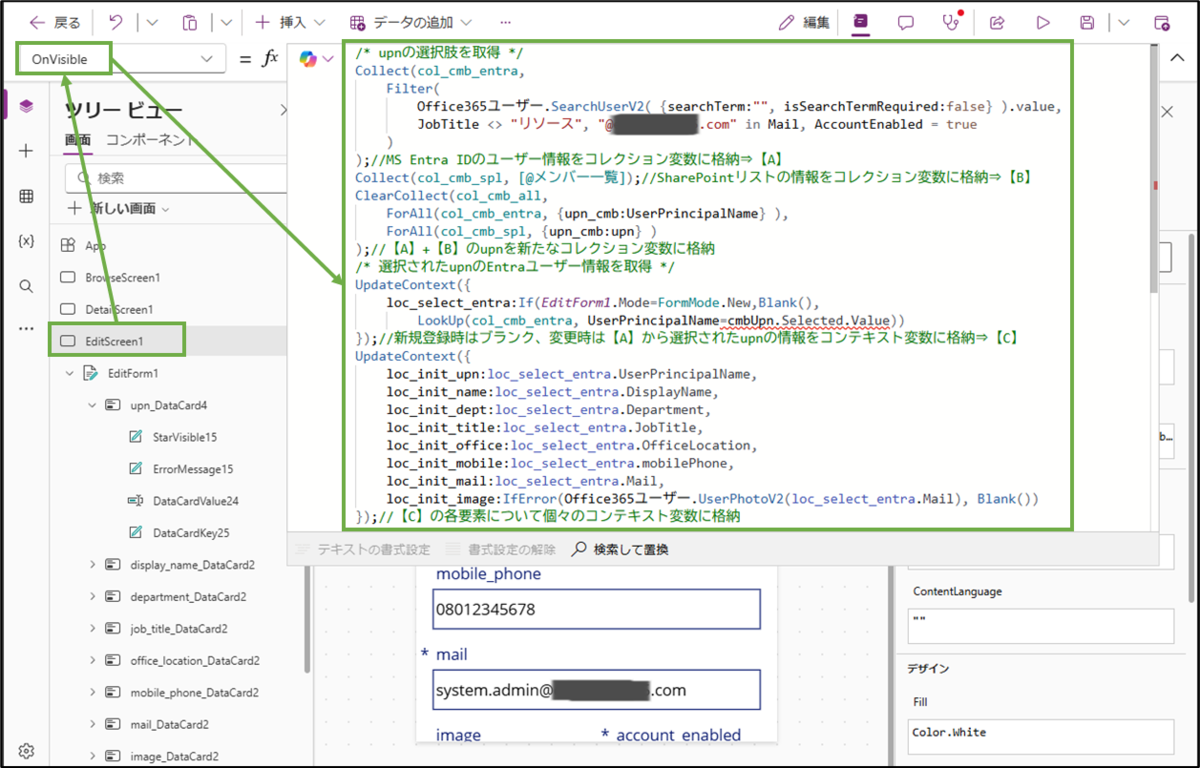This screenshot has width=1200, height=768.
Task: Open the save options dropdown arrow
Action: pos(1124,22)
